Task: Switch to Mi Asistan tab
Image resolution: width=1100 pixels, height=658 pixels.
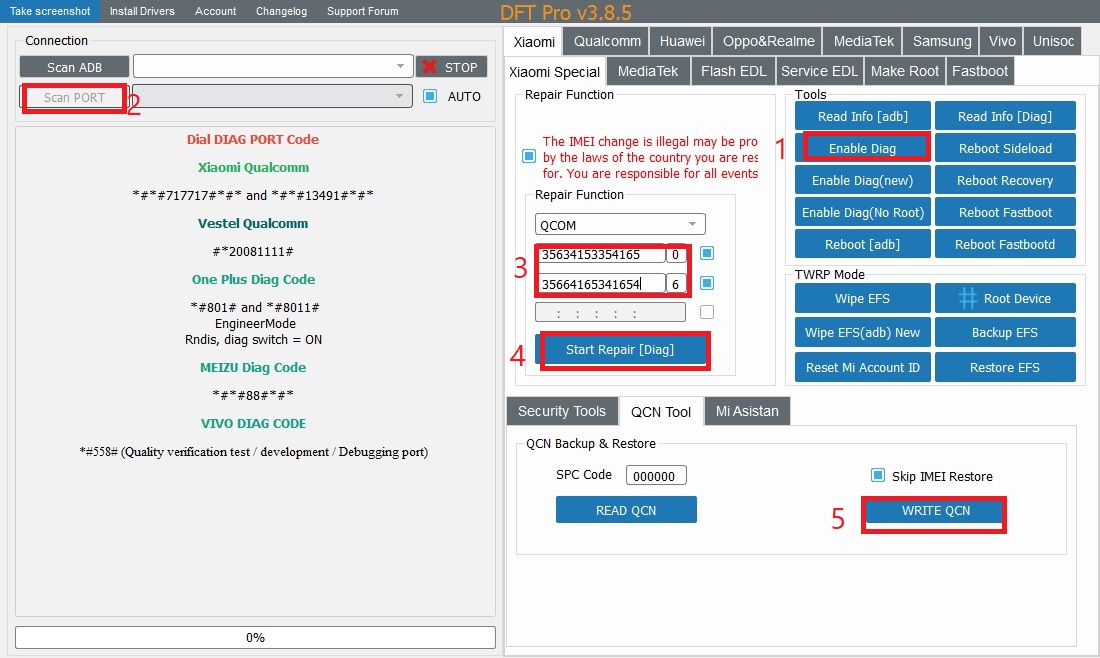Action: click(747, 411)
